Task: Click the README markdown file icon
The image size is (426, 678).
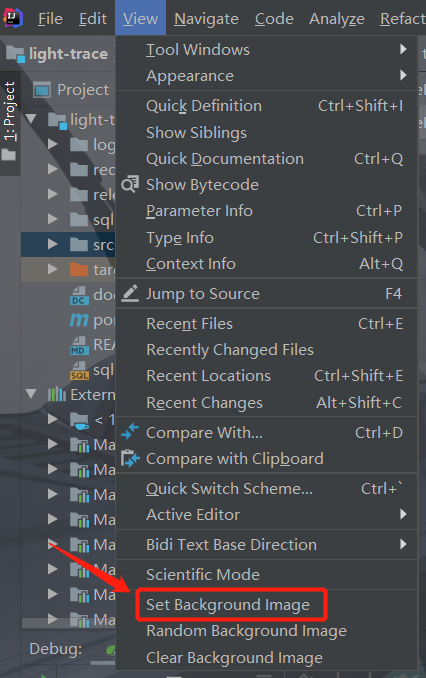Action: 79,346
